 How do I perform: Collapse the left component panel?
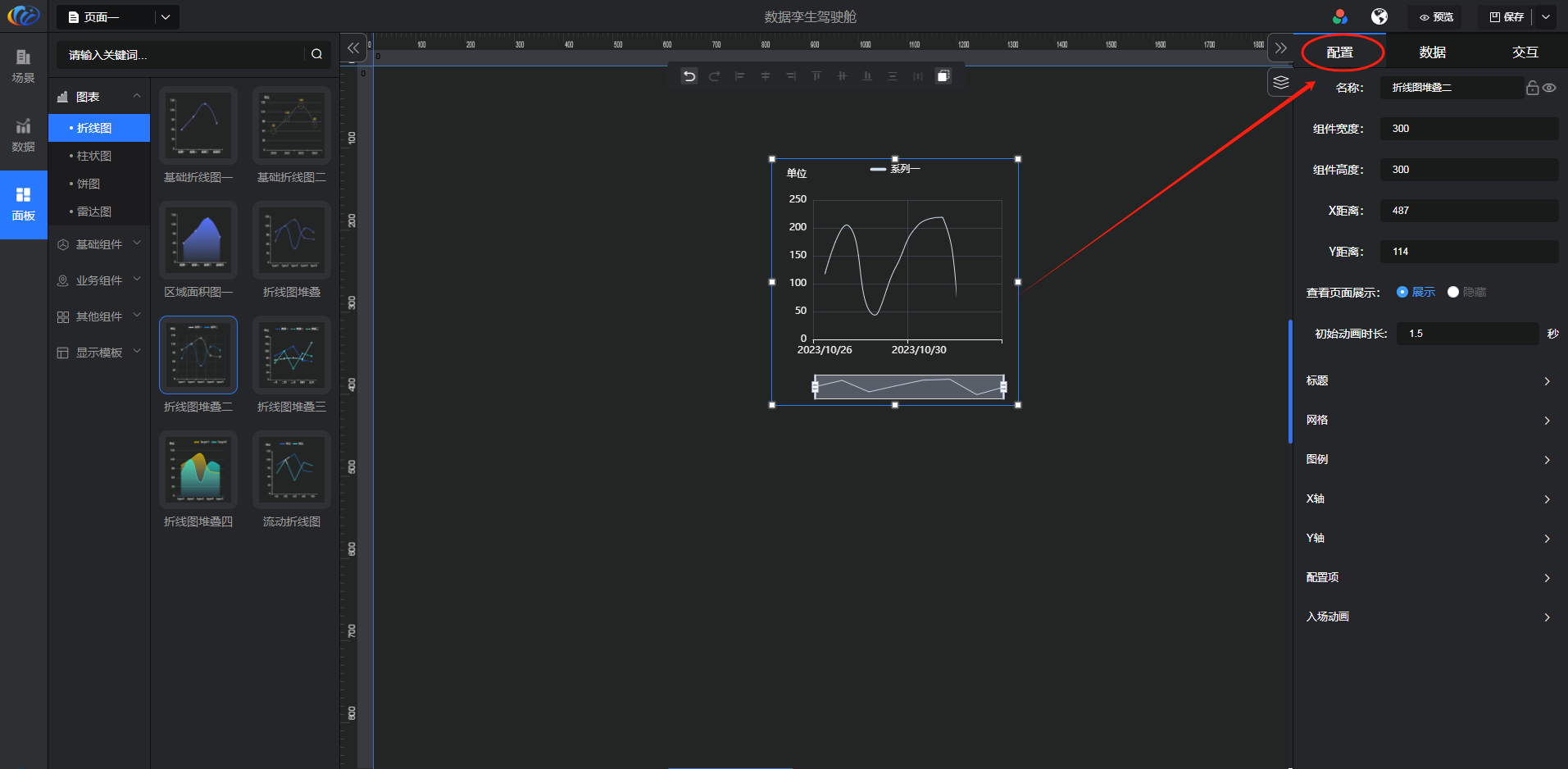pos(353,48)
